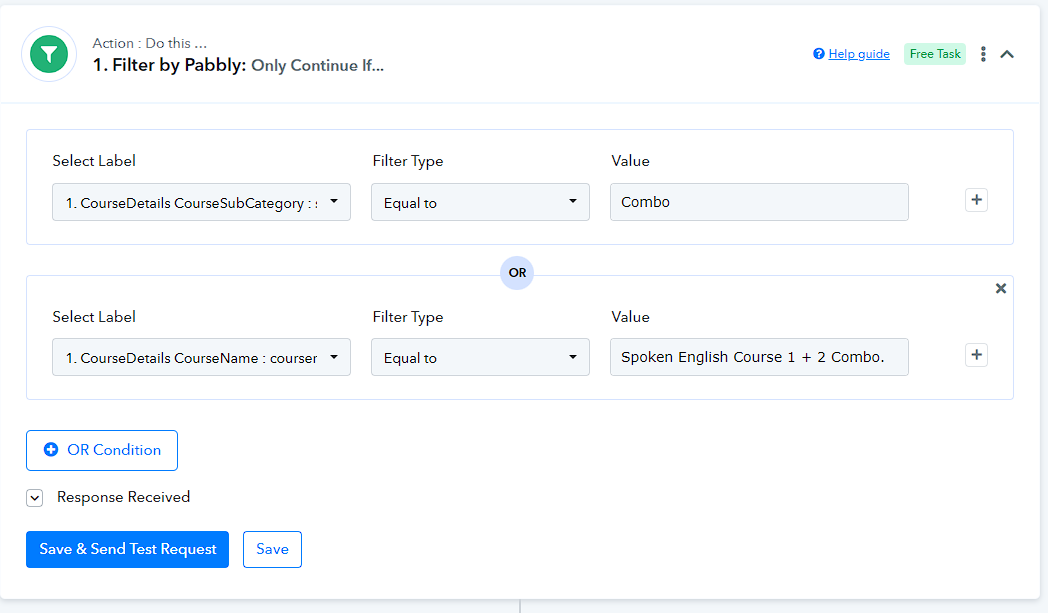Click the question mark help icon

click(x=819, y=53)
